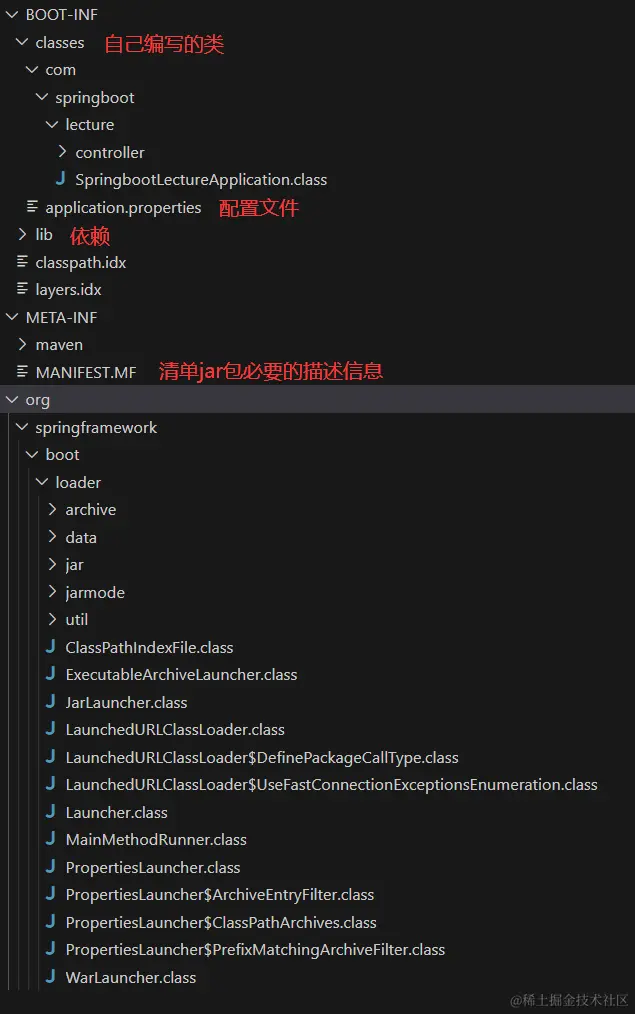Select ExecutableArchiveLauncher.class file name
The height and width of the screenshot is (1014, 635).
click(182, 674)
